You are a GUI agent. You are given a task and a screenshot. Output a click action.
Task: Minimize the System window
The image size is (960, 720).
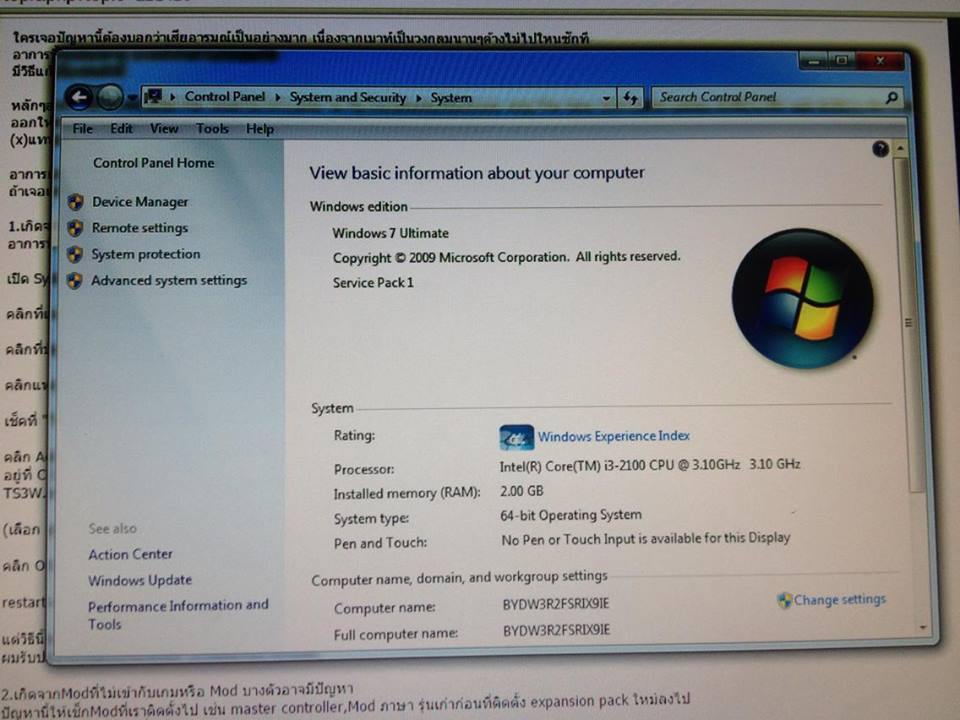pyautogui.click(x=814, y=61)
